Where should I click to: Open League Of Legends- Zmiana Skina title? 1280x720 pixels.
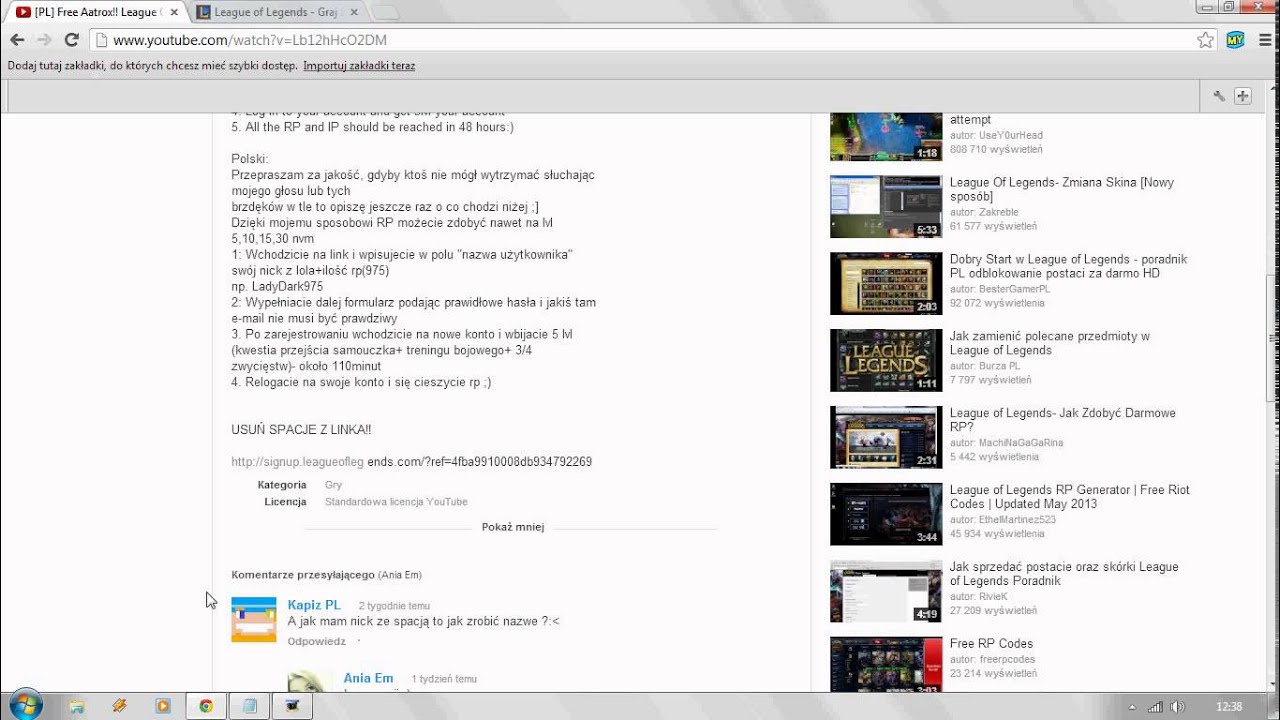[1061, 190]
